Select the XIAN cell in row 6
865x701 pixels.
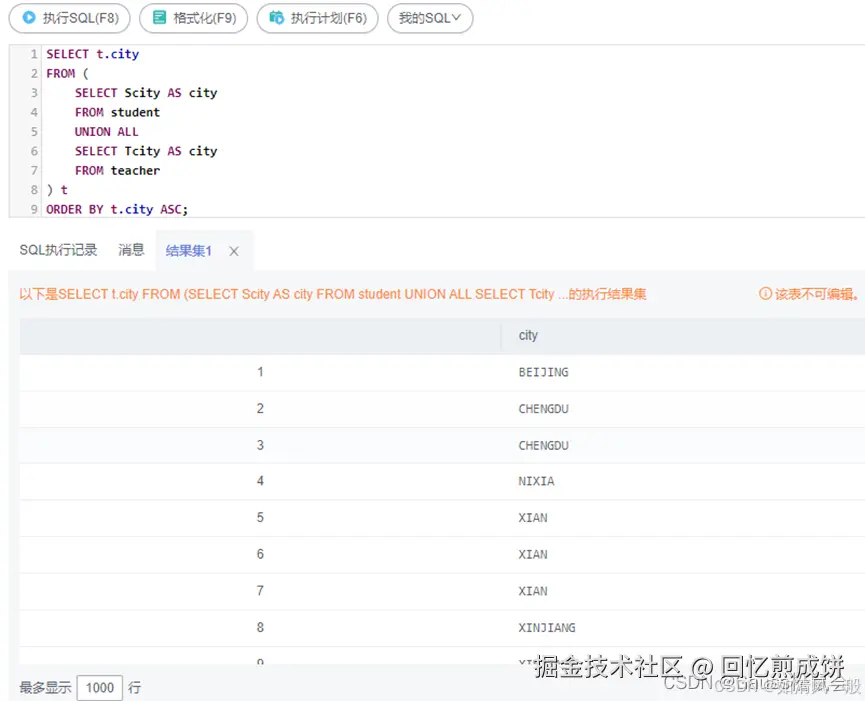pos(533,554)
